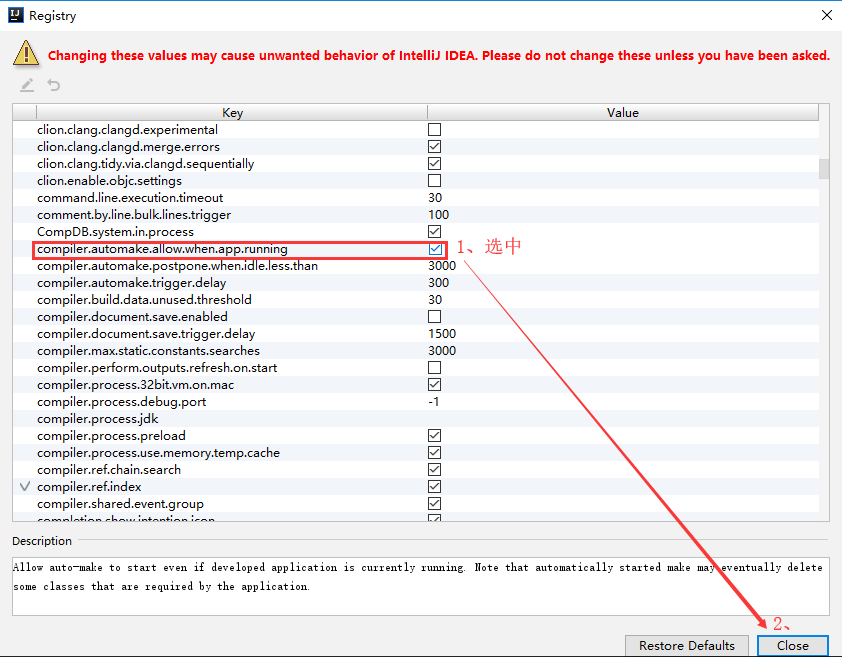Select compiler.ref.chain.search key name

[109, 470]
